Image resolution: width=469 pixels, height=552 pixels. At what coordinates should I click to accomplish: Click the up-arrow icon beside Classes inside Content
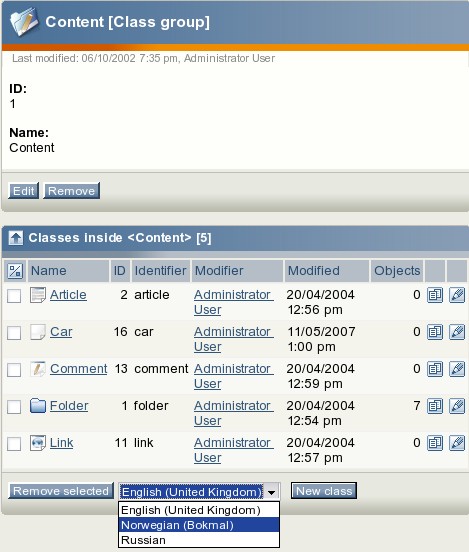(15, 238)
